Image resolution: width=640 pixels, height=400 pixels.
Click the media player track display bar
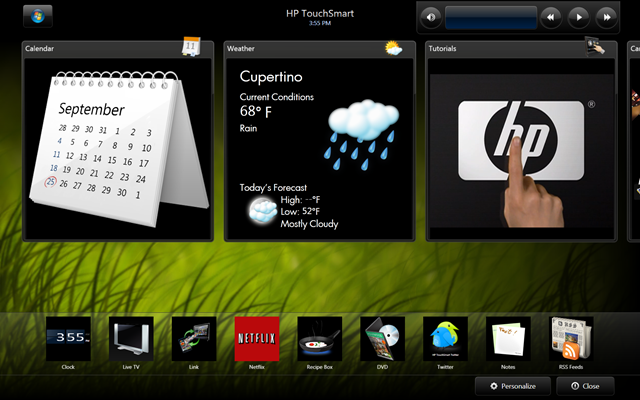(x=491, y=18)
